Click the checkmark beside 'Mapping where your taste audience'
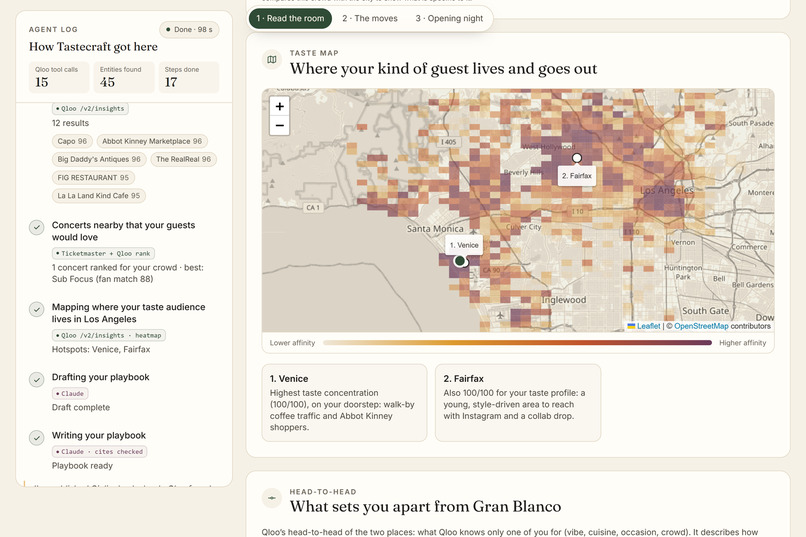Screen dimensions: 806x537 coord(36,309)
